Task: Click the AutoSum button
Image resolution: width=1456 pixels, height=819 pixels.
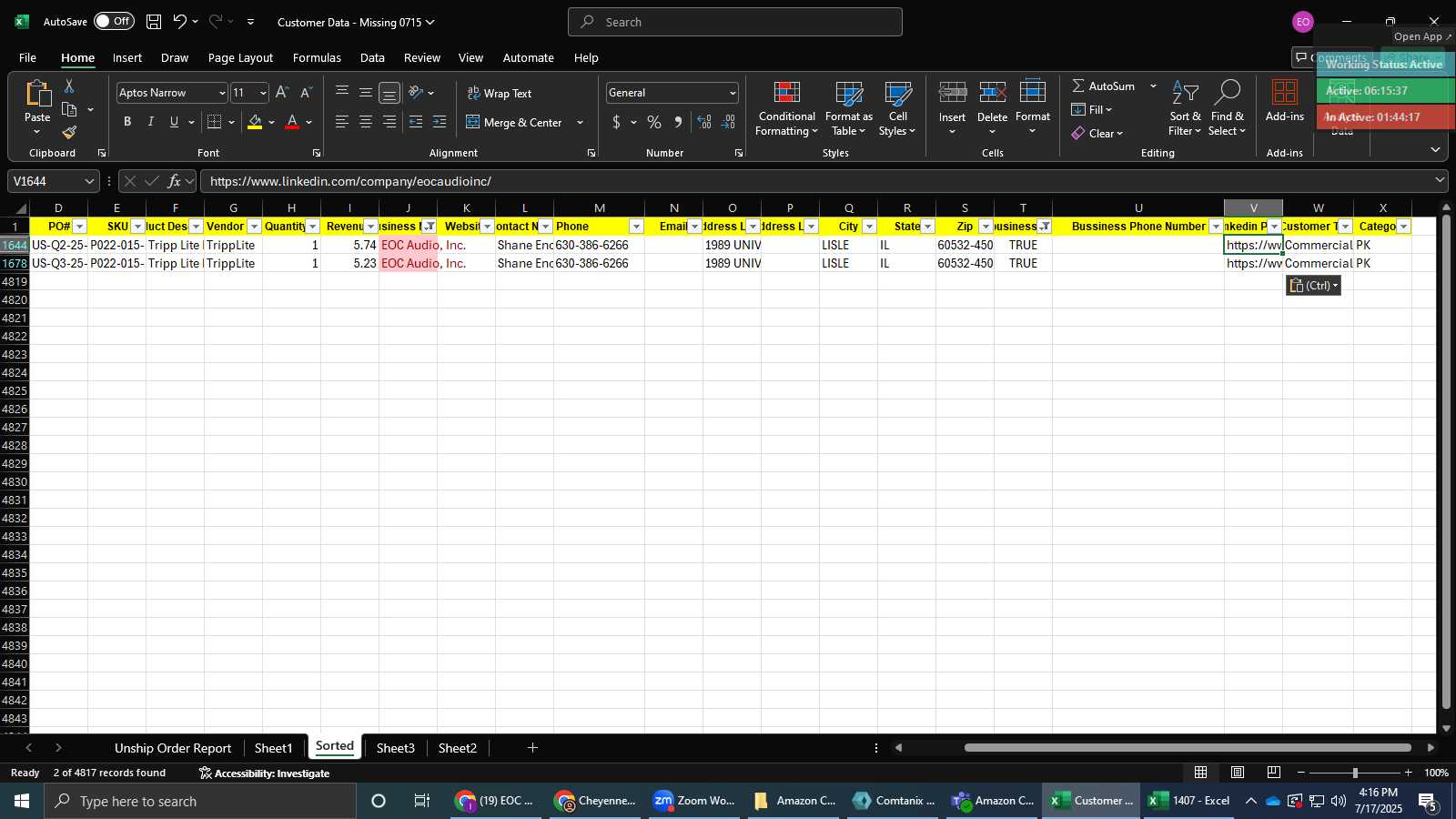Action: [x=1103, y=86]
